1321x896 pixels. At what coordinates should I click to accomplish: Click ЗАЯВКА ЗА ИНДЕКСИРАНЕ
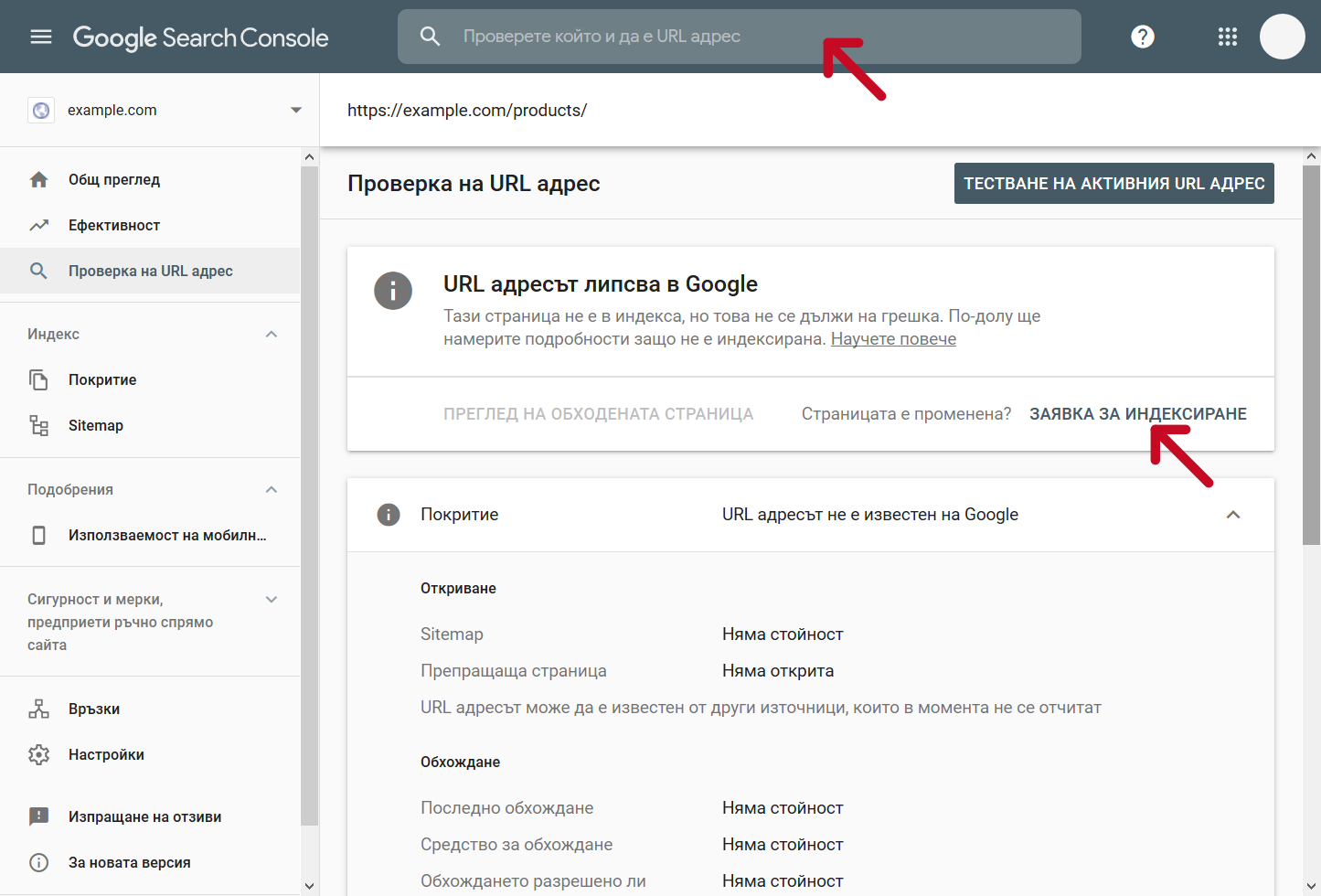(x=1137, y=414)
